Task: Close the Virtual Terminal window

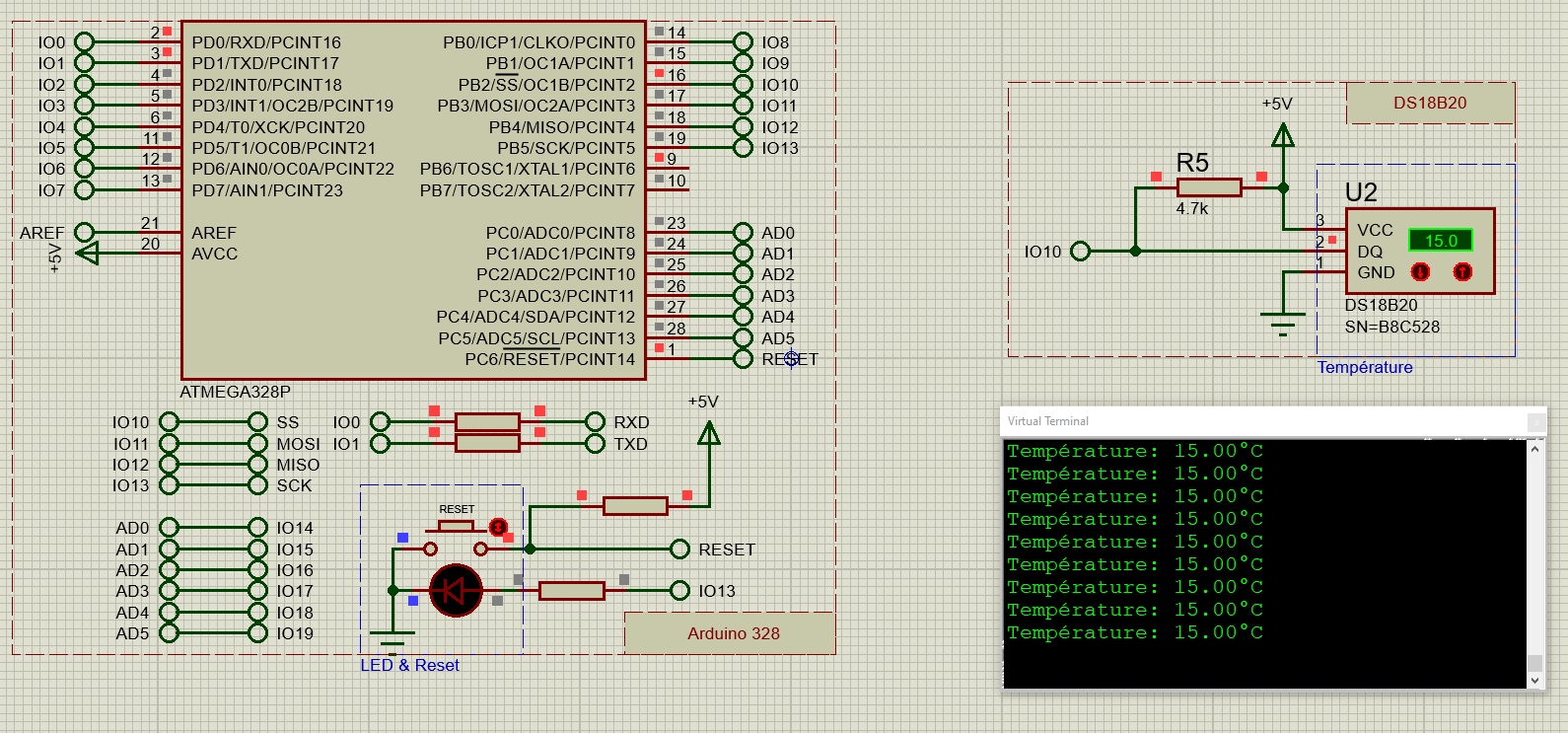Action: tap(1535, 421)
